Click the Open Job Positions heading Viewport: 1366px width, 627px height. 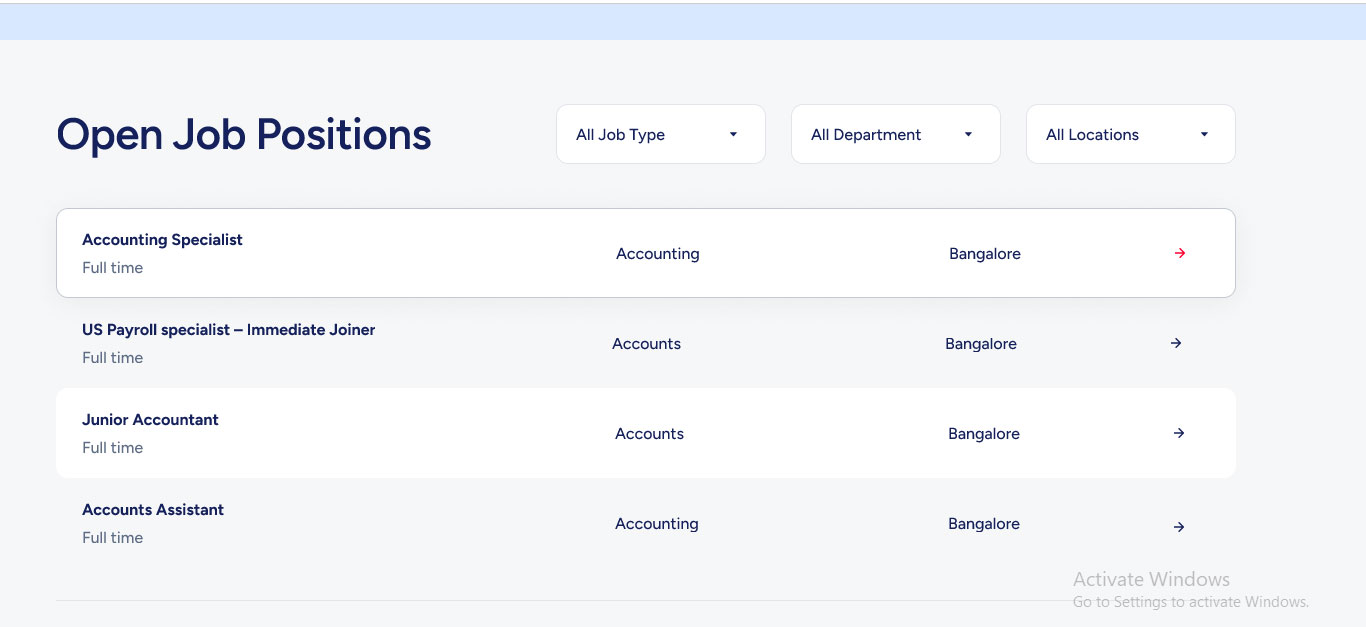click(x=244, y=134)
